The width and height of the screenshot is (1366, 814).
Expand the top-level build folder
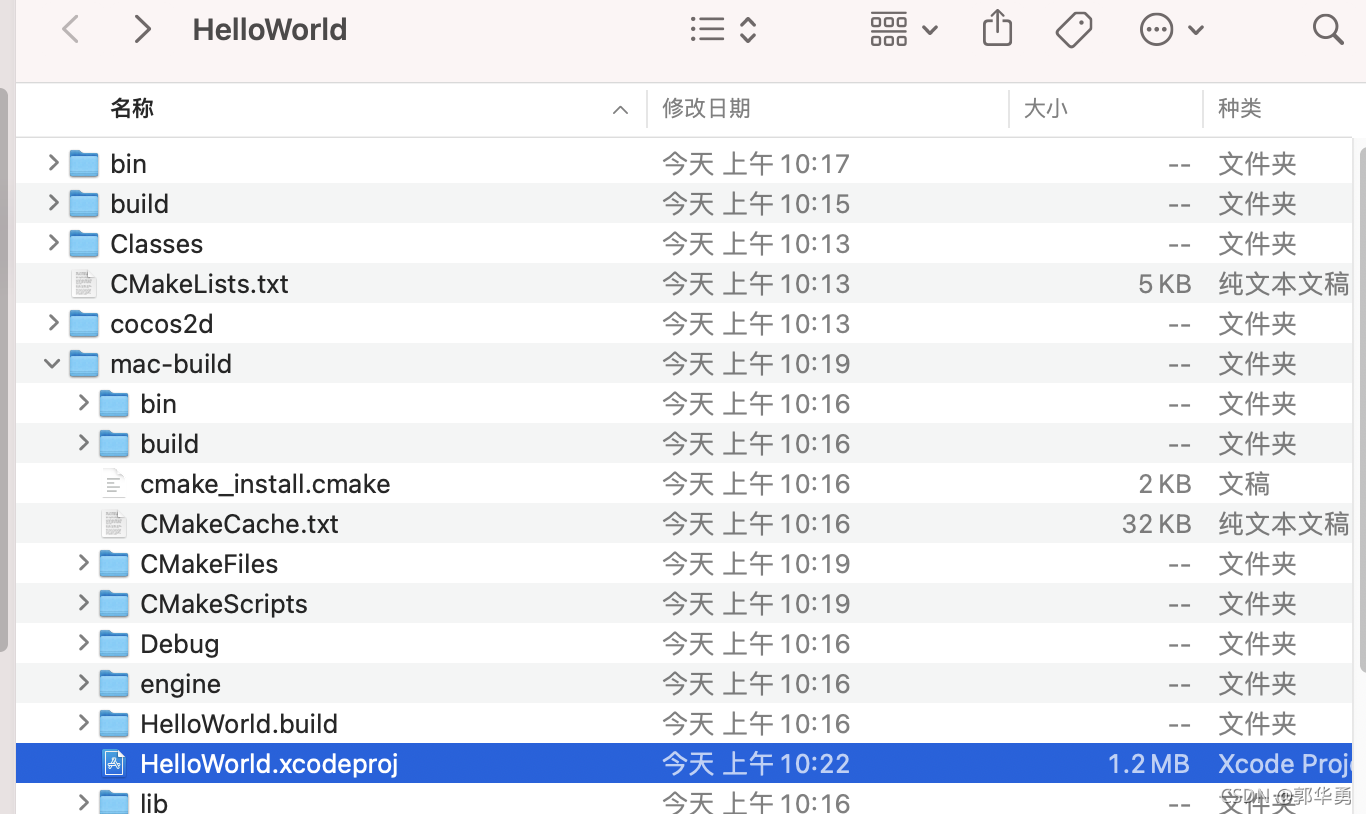coord(54,203)
